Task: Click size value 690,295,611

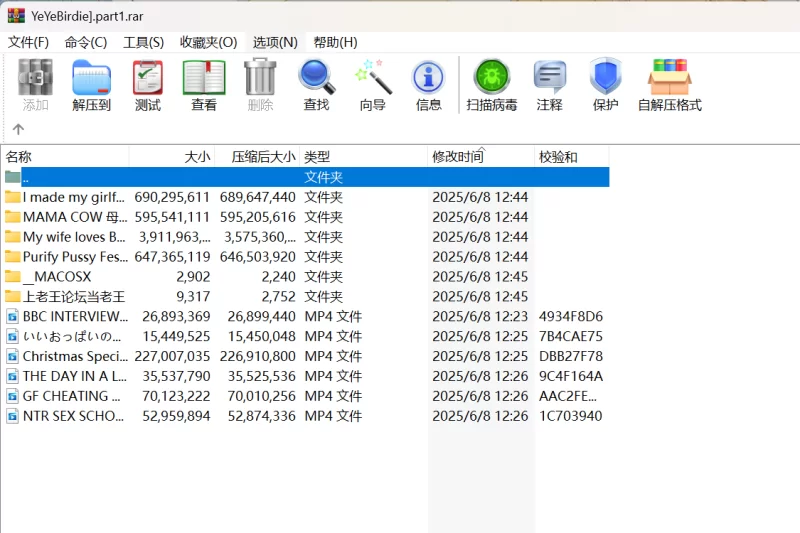Action: click(172, 197)
